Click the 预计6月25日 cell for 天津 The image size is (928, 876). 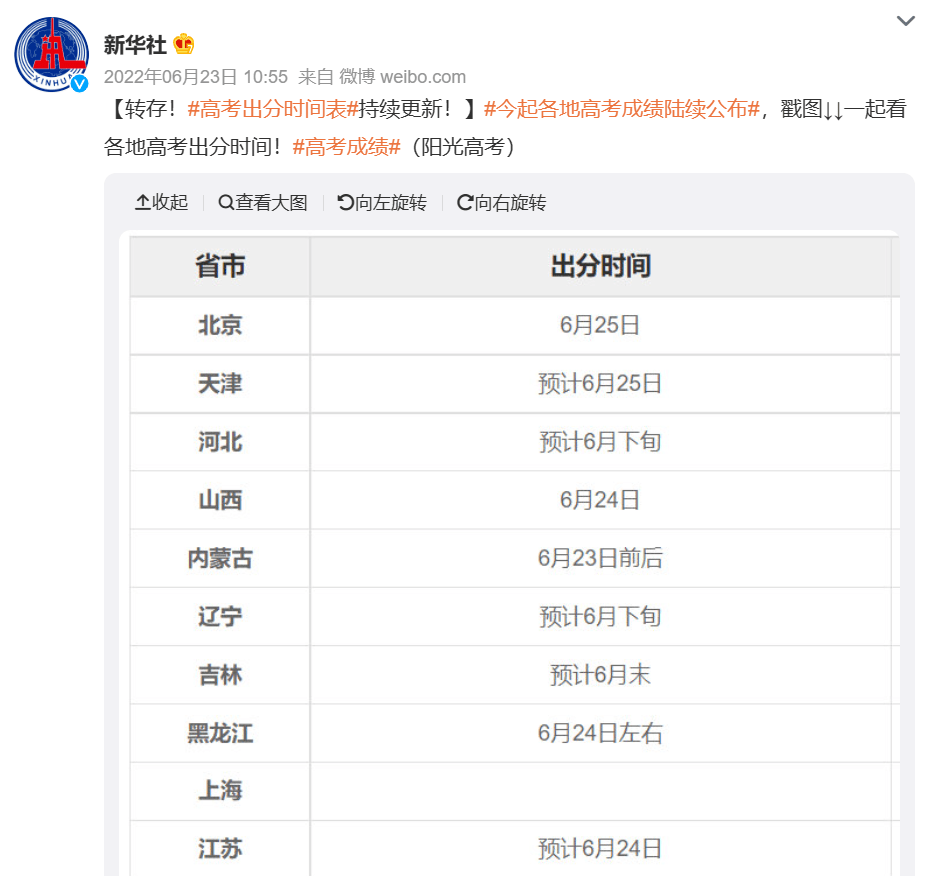click(600, 384)
